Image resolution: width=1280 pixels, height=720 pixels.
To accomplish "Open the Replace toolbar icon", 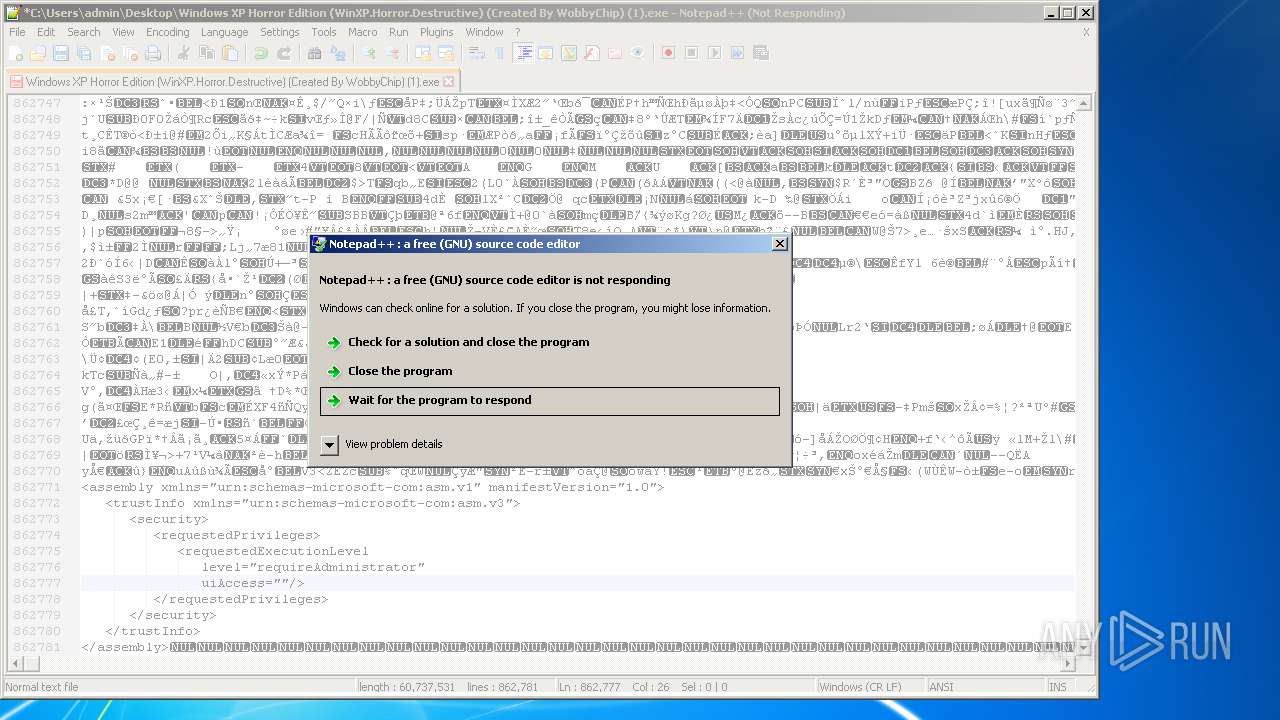I will [x=337, y=53].
